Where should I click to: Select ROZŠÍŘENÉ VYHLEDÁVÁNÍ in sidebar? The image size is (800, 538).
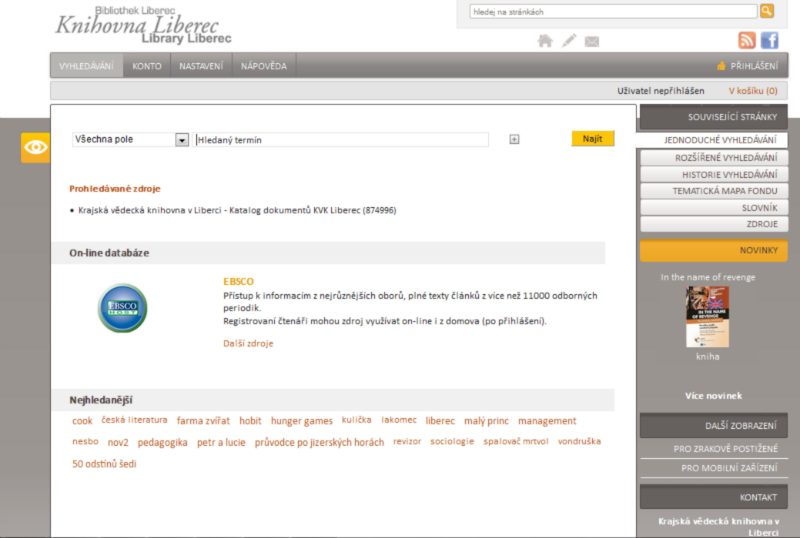click(x=713, y=158)
